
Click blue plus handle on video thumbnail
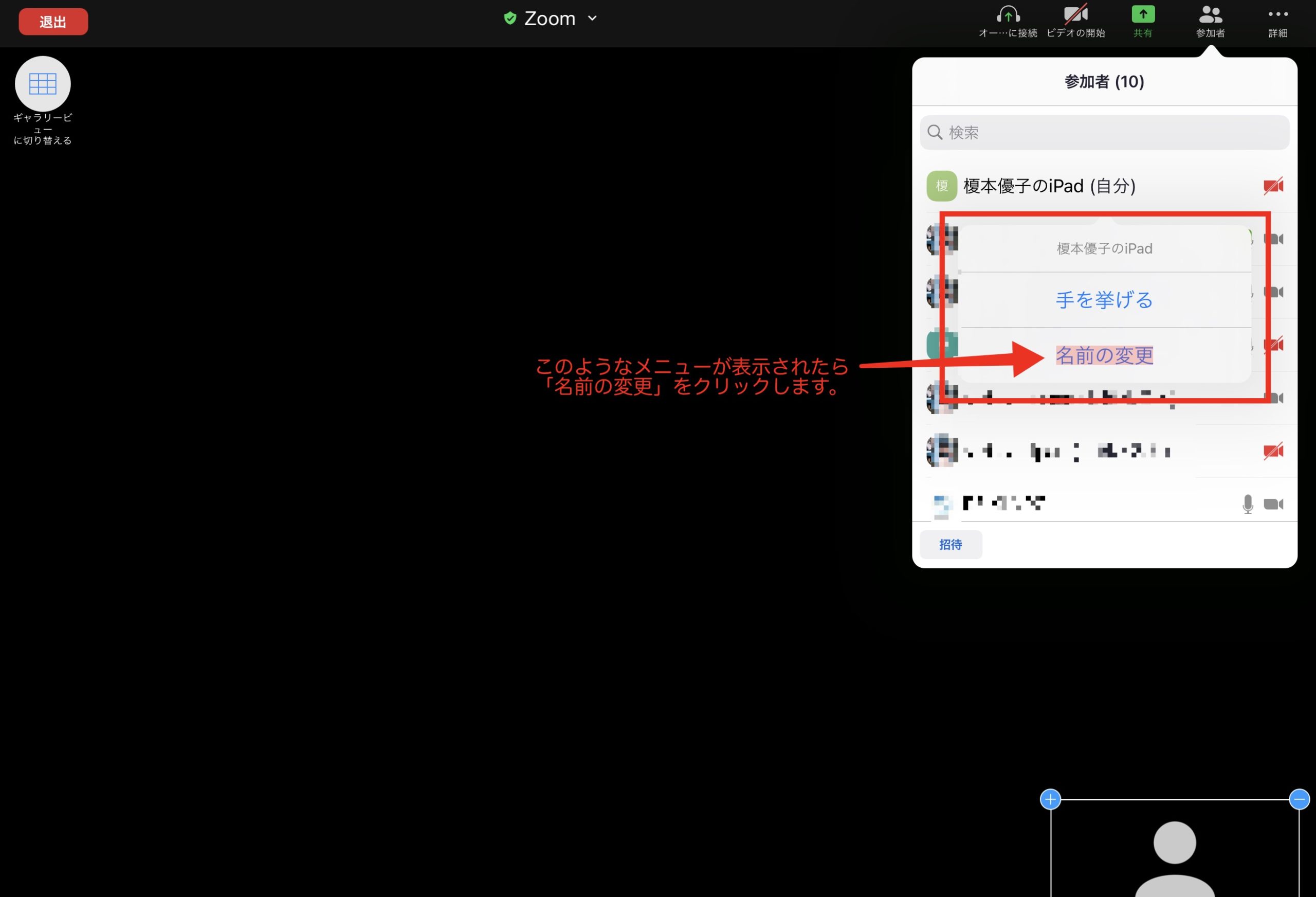(x=1050, y=800)
